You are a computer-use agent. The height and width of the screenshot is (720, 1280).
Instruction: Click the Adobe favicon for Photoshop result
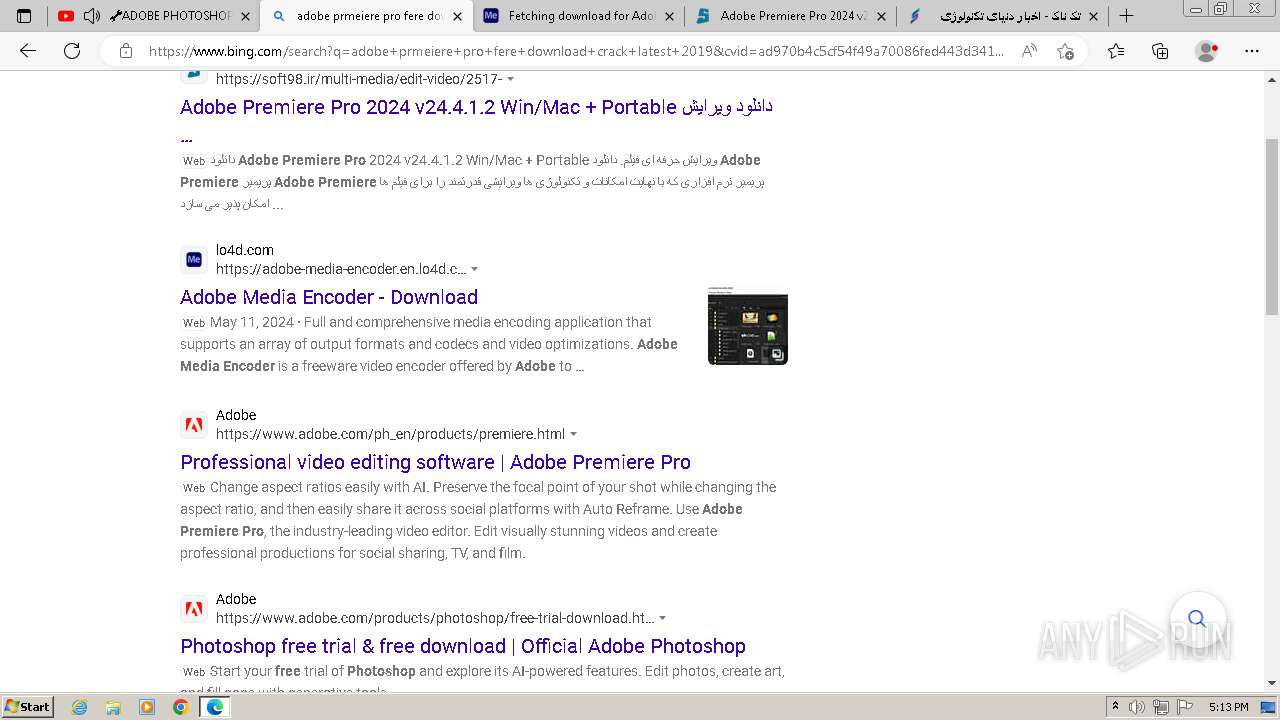(x=194, y=609)
